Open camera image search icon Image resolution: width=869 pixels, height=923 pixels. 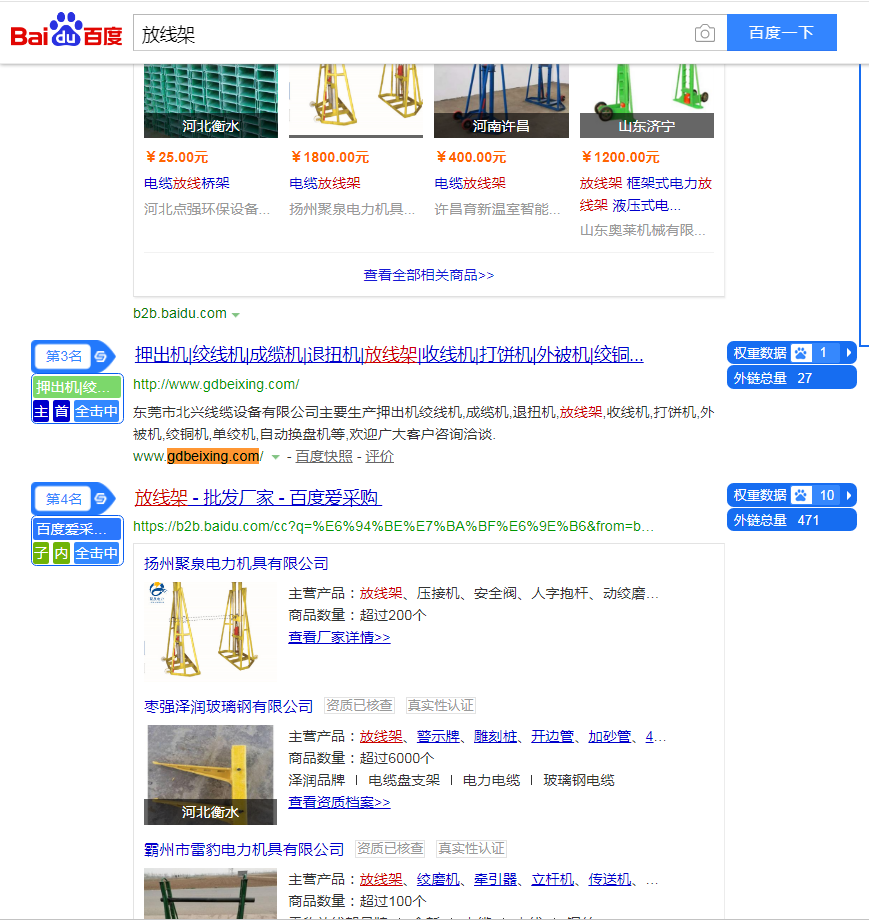click(x=704, y=34)
